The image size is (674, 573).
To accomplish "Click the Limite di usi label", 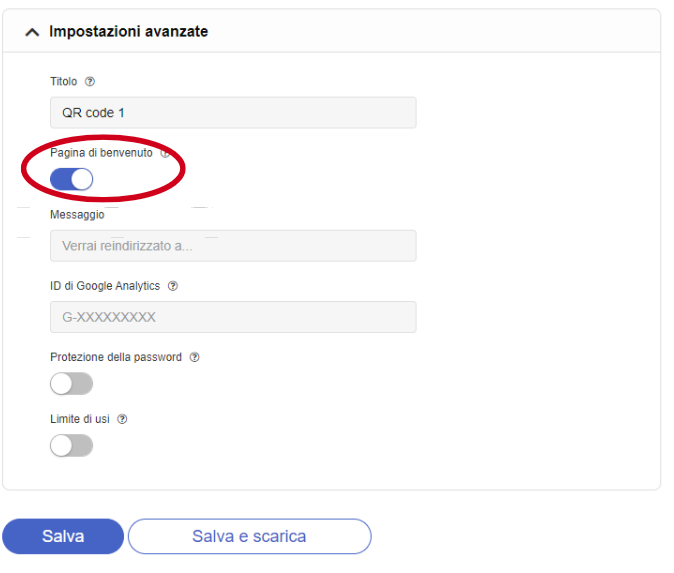I will pyautogui.click(x=80, y=419).
